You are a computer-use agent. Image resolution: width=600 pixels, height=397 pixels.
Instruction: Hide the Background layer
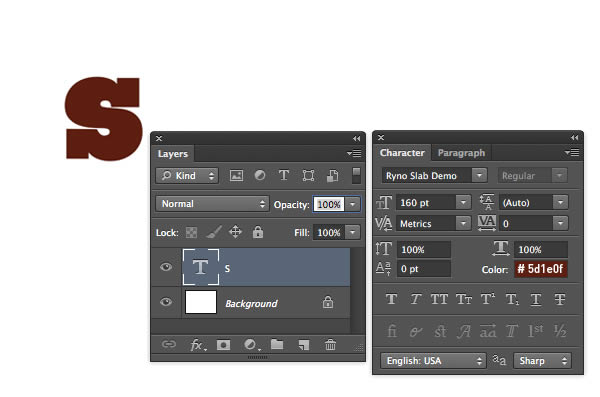tap(166, 302)
